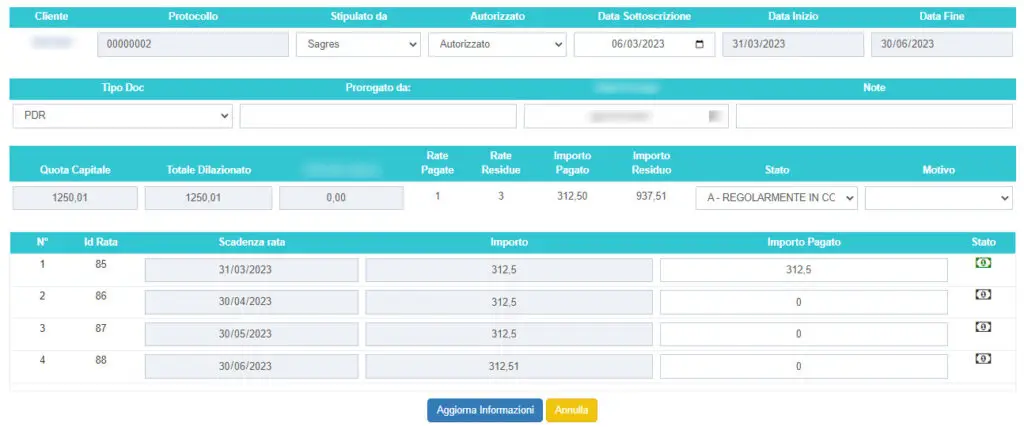The height and width of the screenshot is (427, 1024).
Task: Click payment status icon for rata 88
Action: 983,358
